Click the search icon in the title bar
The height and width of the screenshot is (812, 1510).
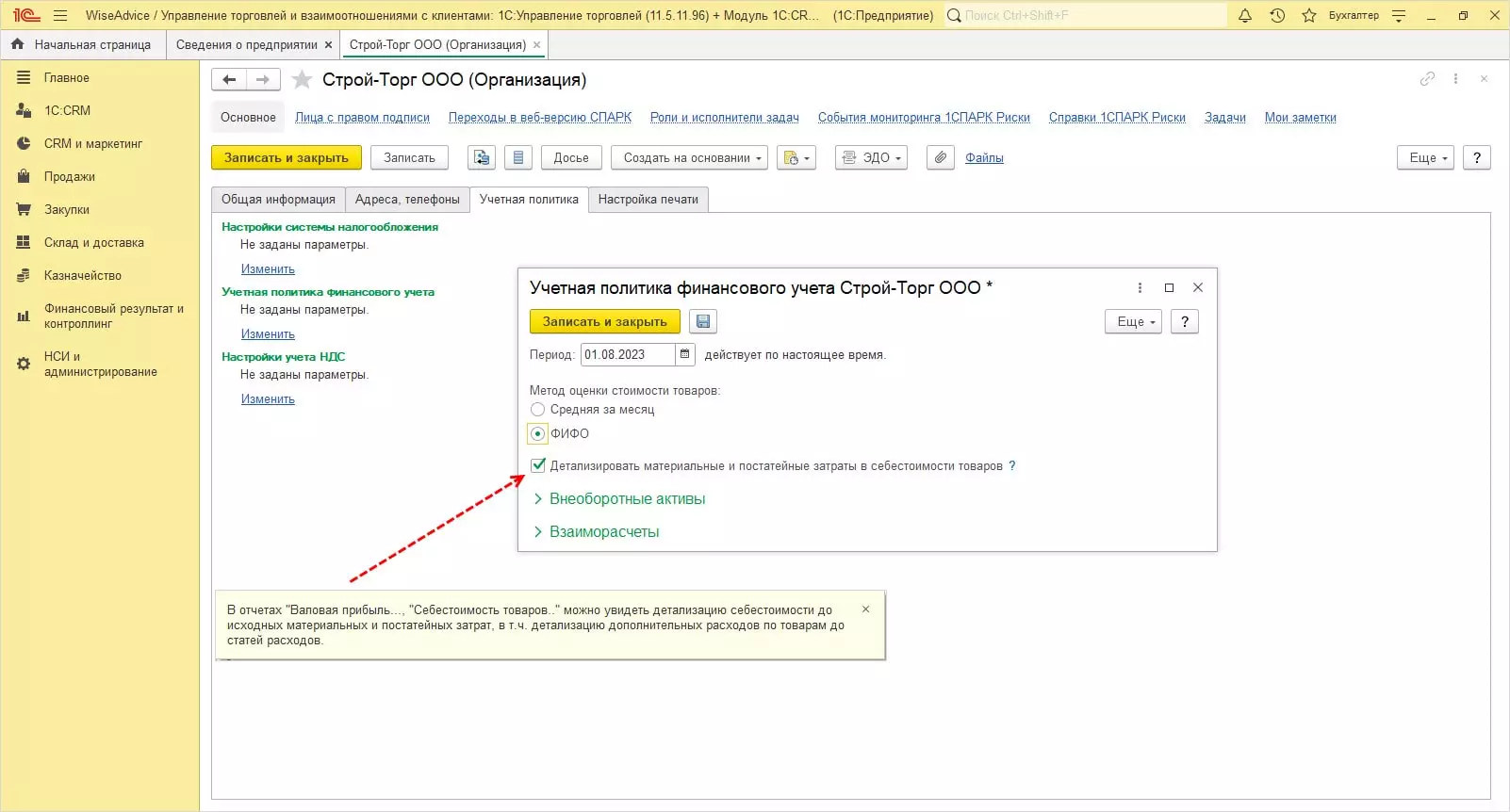954,15
